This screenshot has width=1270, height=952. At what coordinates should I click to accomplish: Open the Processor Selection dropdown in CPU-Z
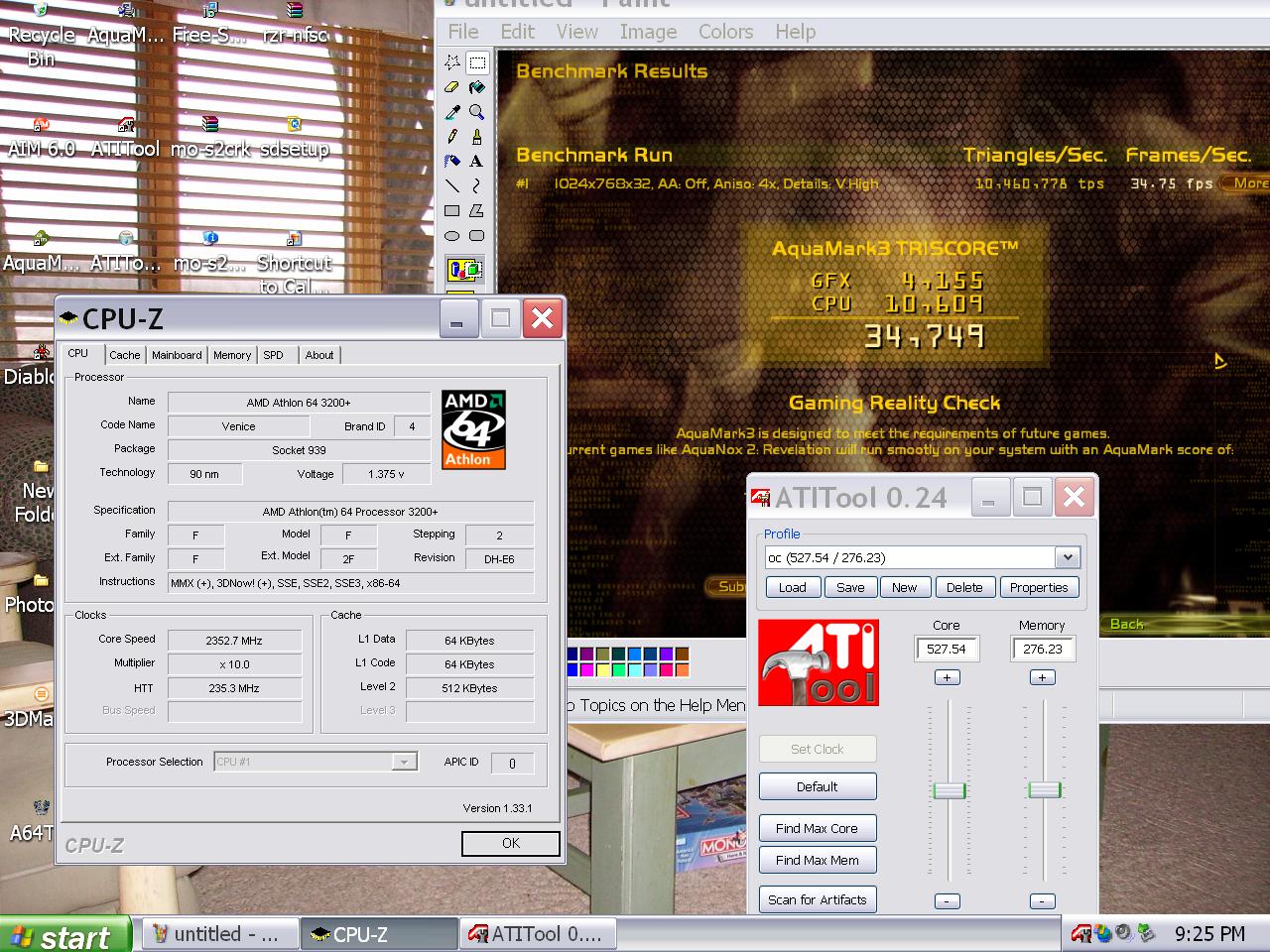click(403, 762)
